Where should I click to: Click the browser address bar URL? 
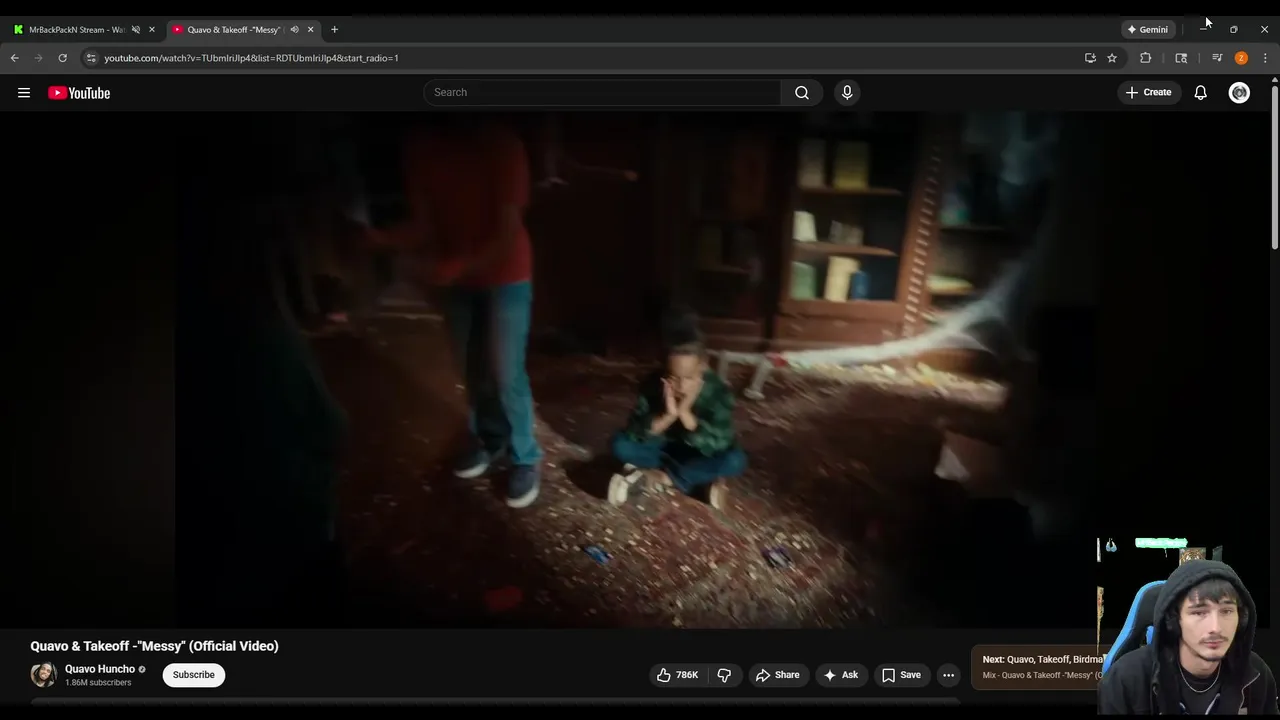tap(251, 58)
